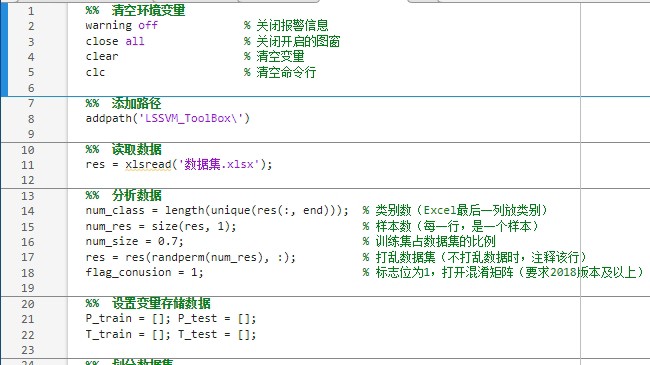Click the section header '%% 读取数据'

[x=124, y=149]
